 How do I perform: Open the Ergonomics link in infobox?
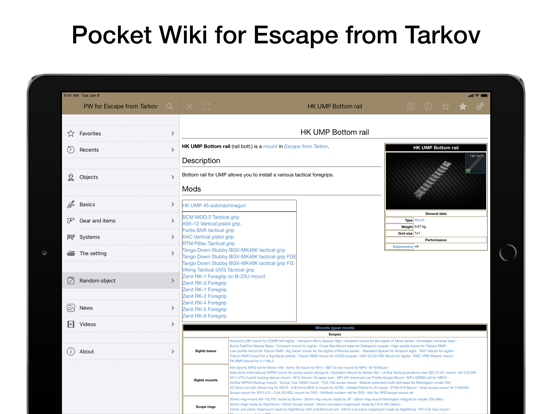(x=402, y=247)
